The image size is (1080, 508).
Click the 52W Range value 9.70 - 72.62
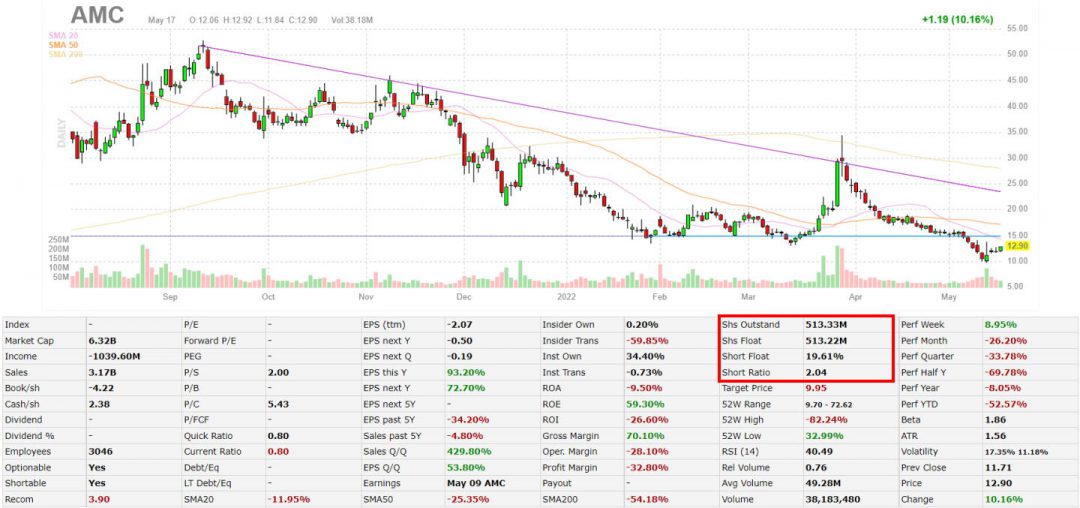tap(828, 404)
